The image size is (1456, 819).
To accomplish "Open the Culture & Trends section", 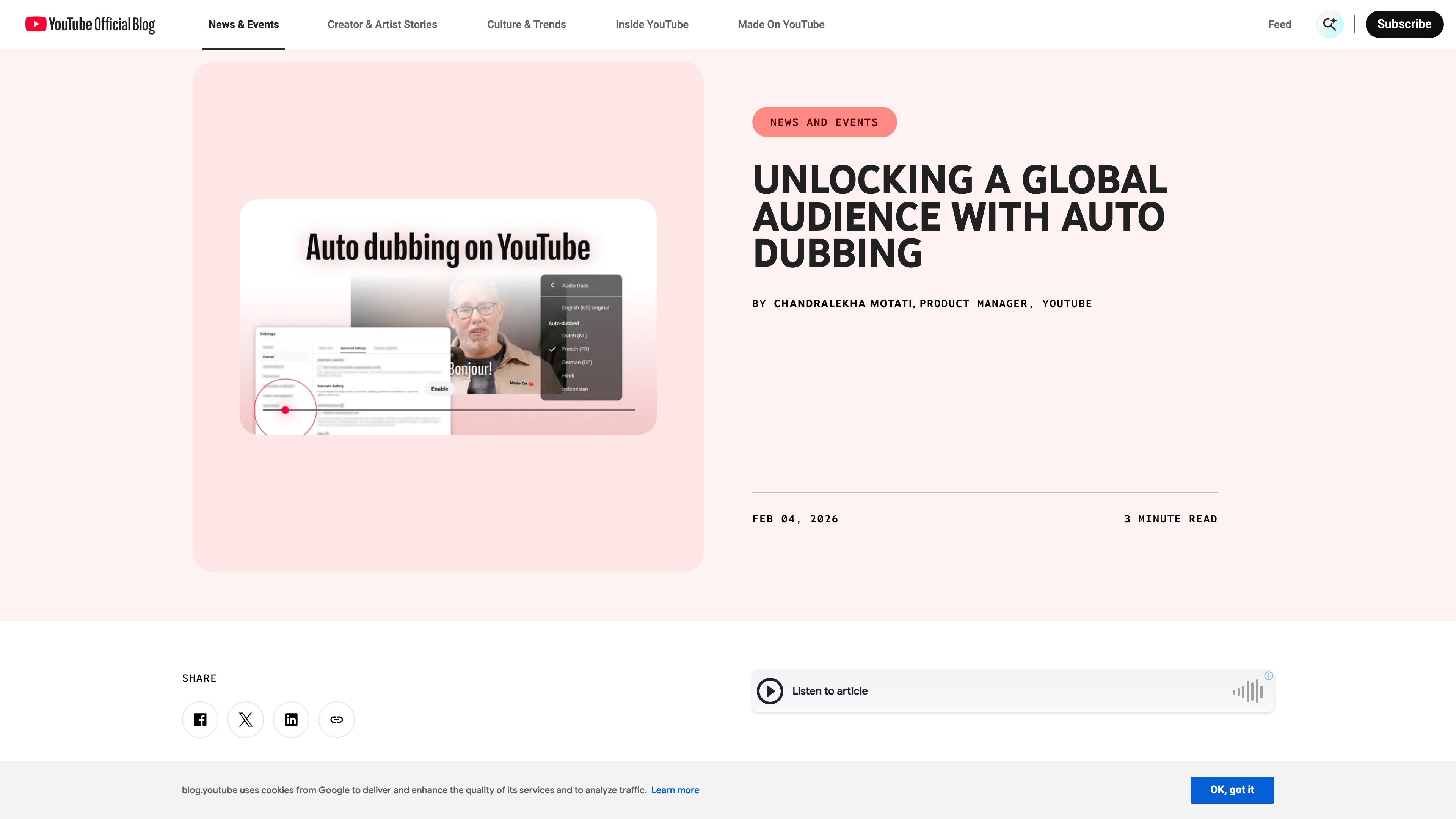I will pos(526,24).
